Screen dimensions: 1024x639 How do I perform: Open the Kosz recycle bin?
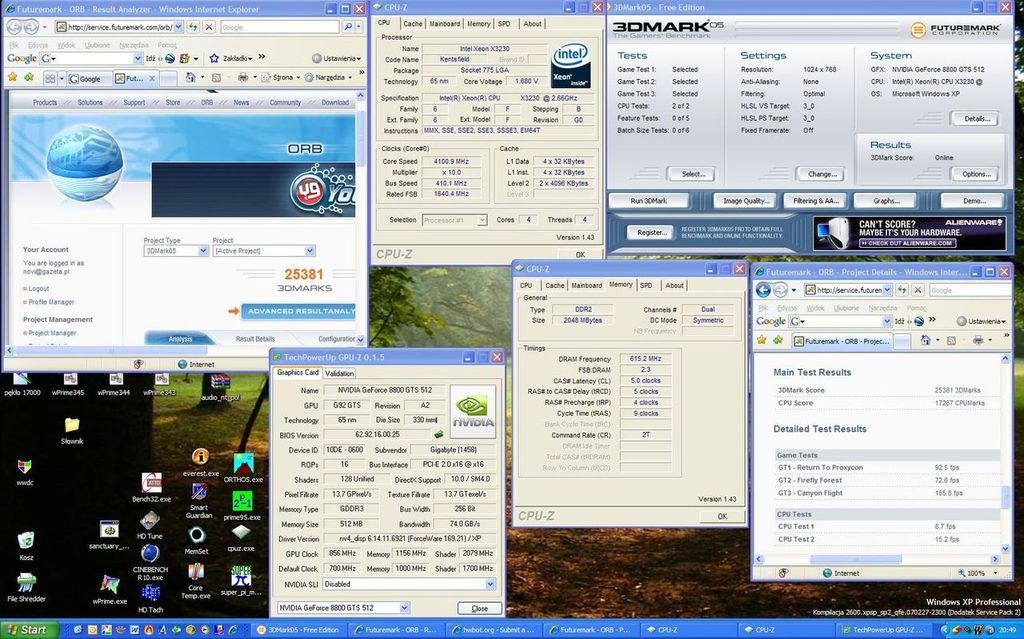25,546
